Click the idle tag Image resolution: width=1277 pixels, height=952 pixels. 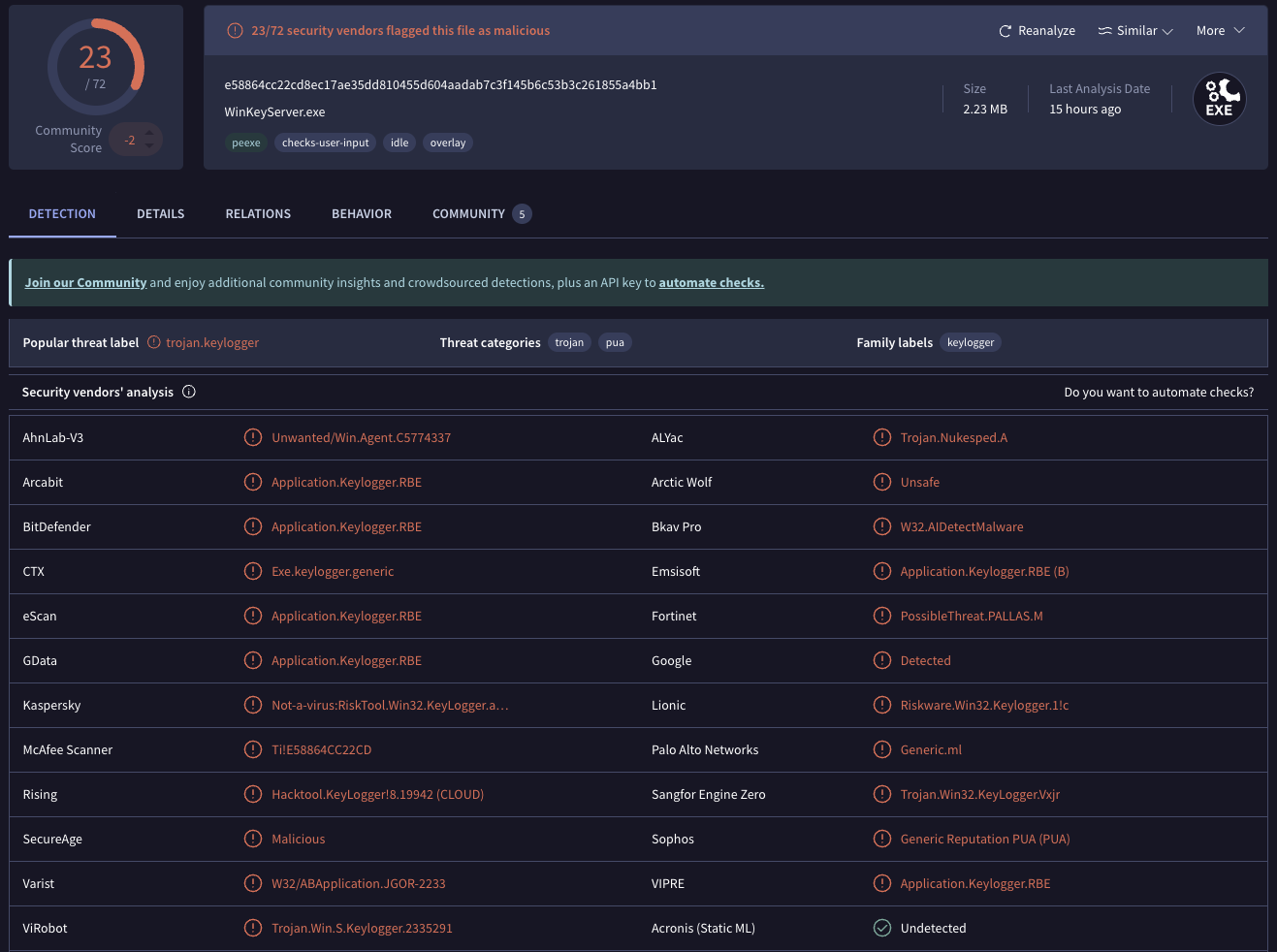pos(399,143)
